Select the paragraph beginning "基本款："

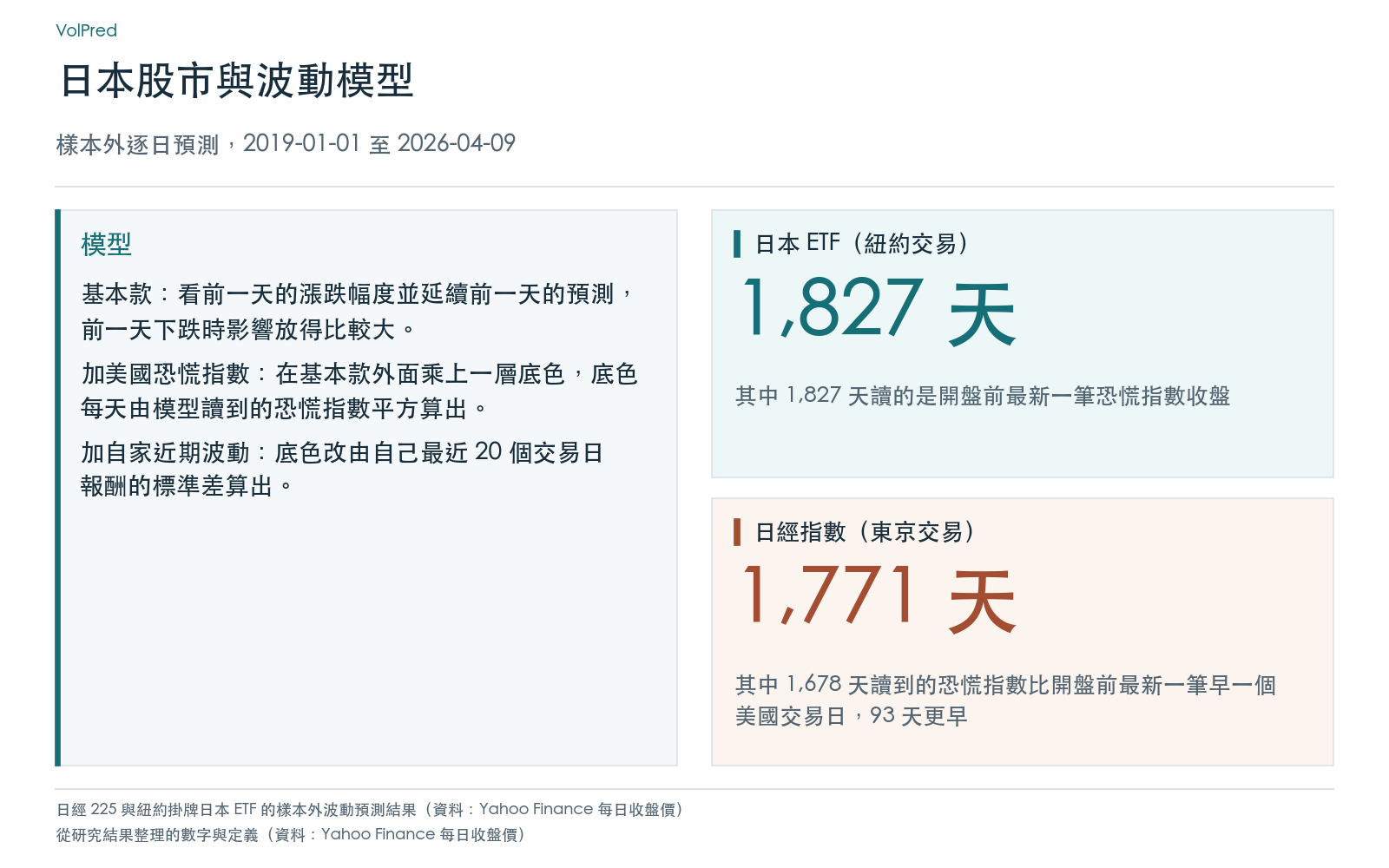coord(357,312)
